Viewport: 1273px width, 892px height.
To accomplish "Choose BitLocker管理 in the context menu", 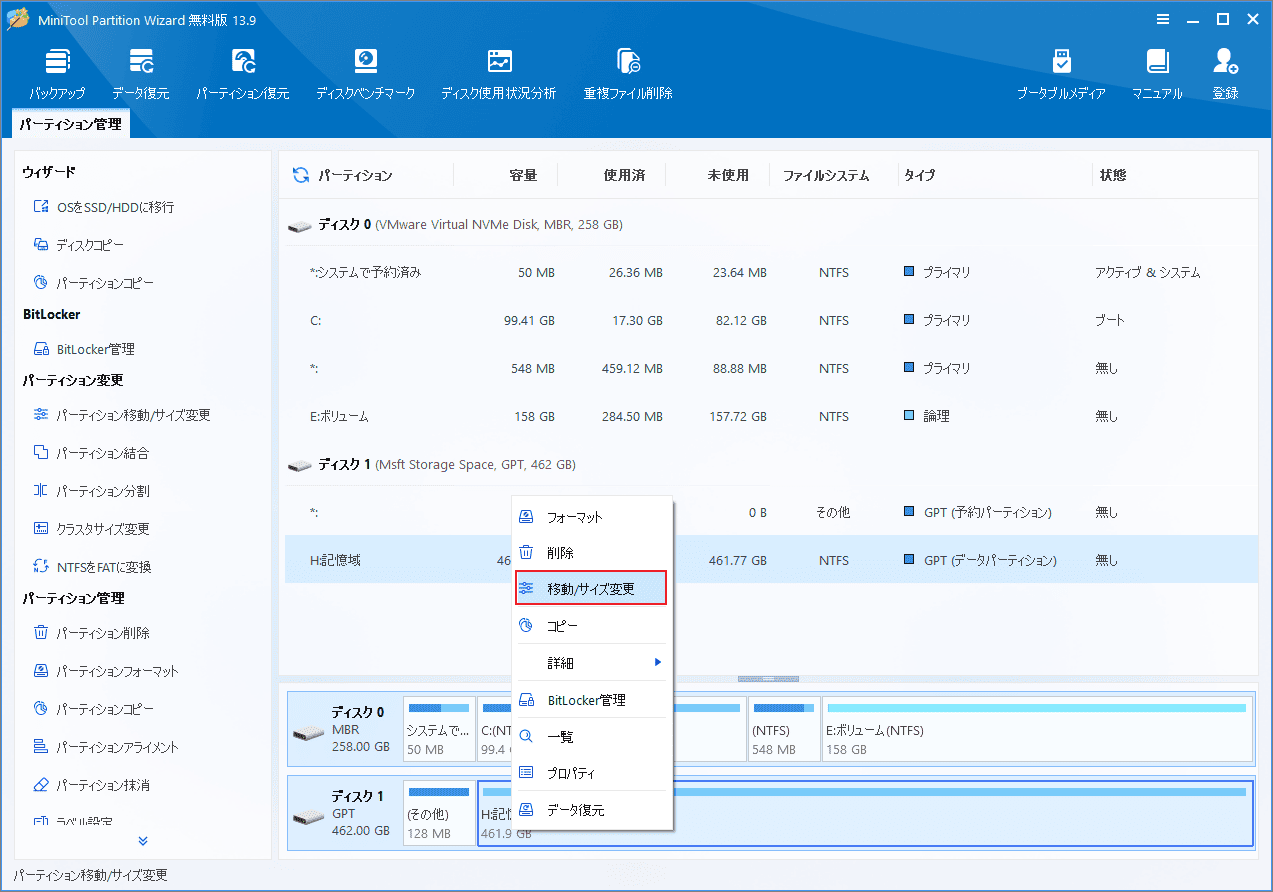I will click(x=592, y=700).
